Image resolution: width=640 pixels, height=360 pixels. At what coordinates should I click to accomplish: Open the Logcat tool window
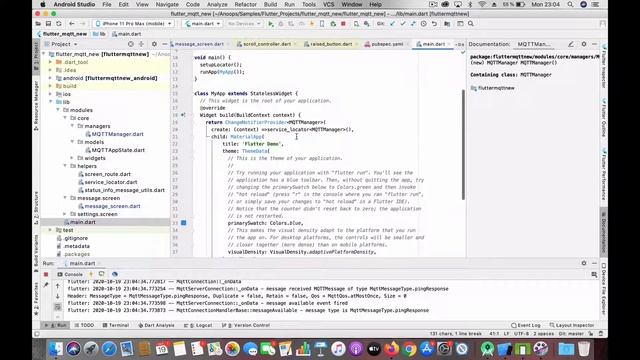tap(198, 325)
